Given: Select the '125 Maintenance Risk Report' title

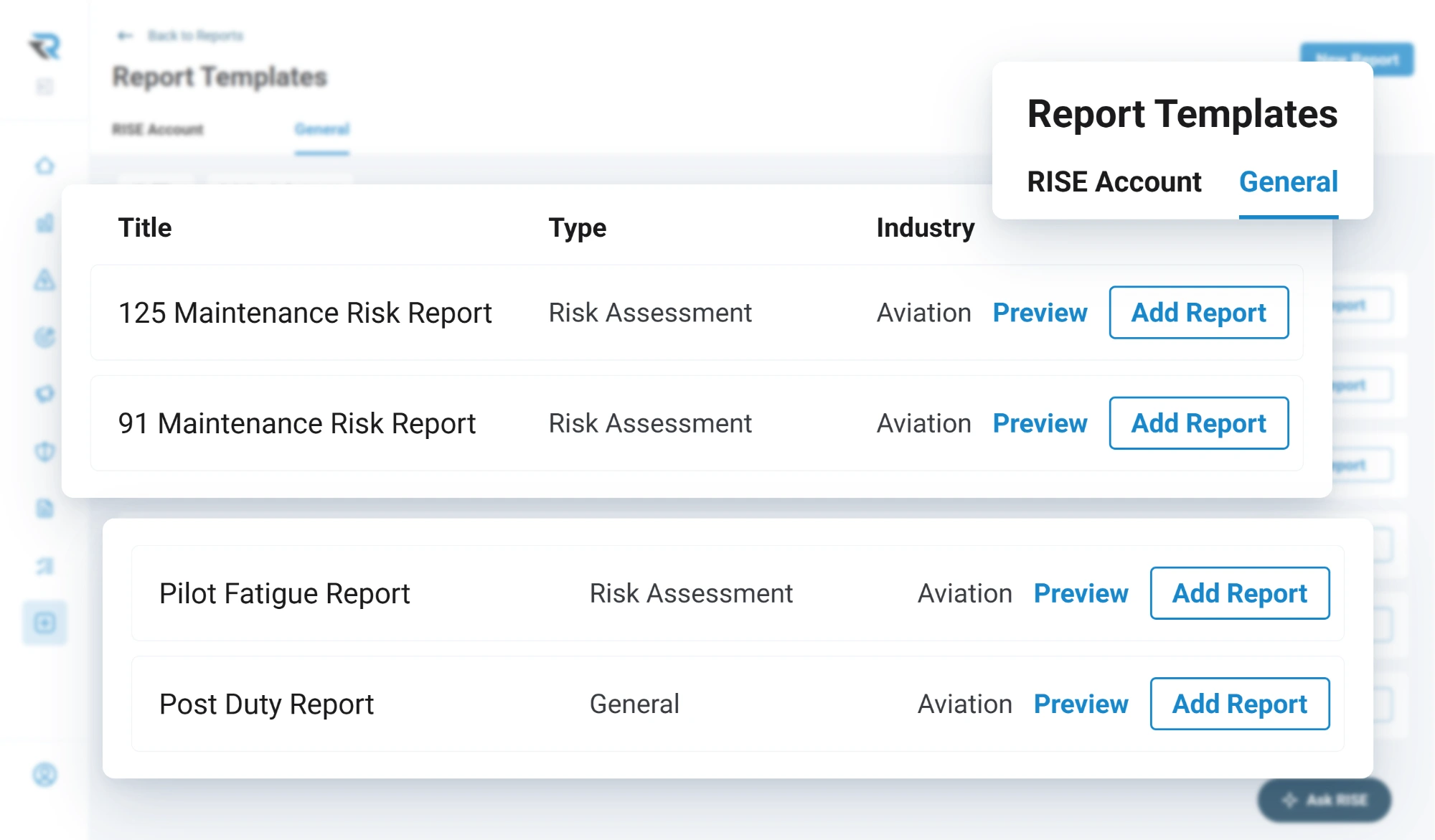Looking at the screenshot, I should [x=305, y=313].
